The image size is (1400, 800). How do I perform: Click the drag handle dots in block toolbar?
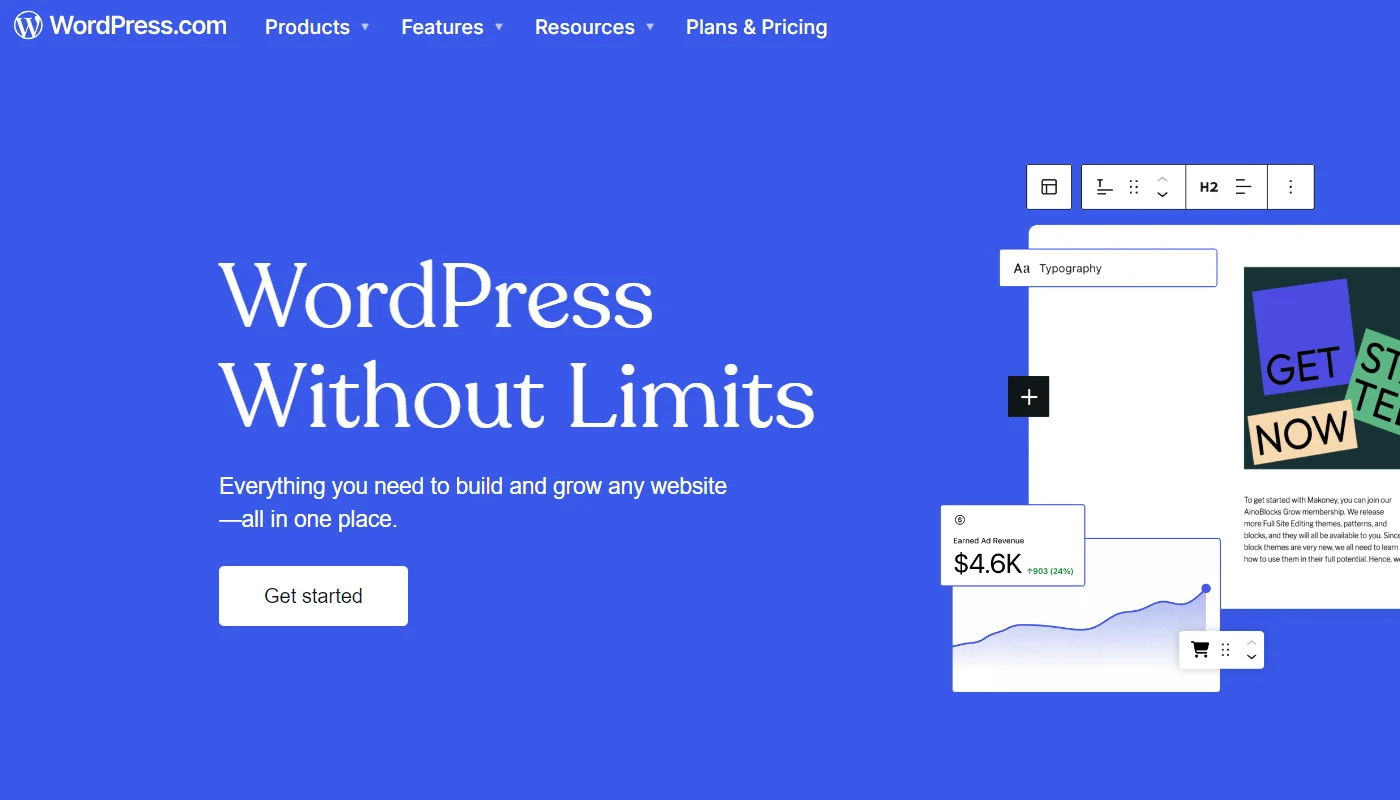coord(1134,187)
